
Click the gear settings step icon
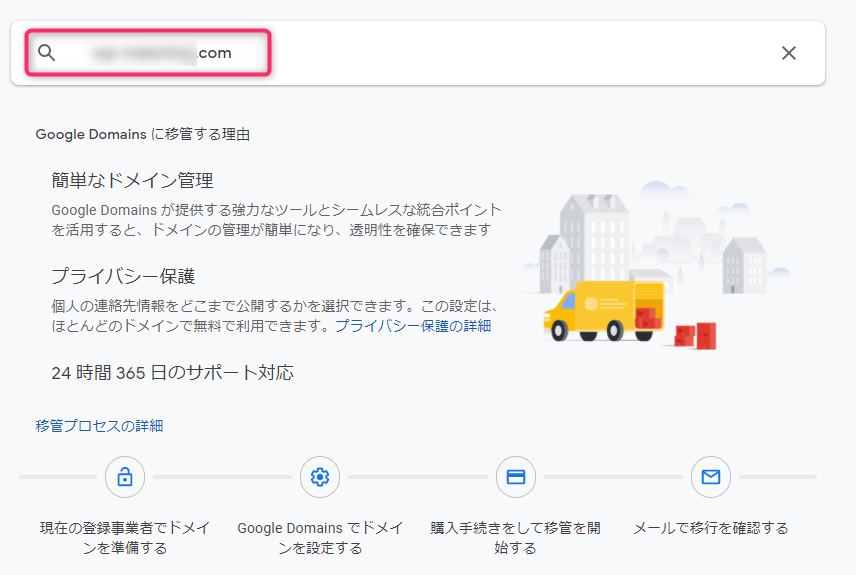pyautogui.click(x=320, y=477)
